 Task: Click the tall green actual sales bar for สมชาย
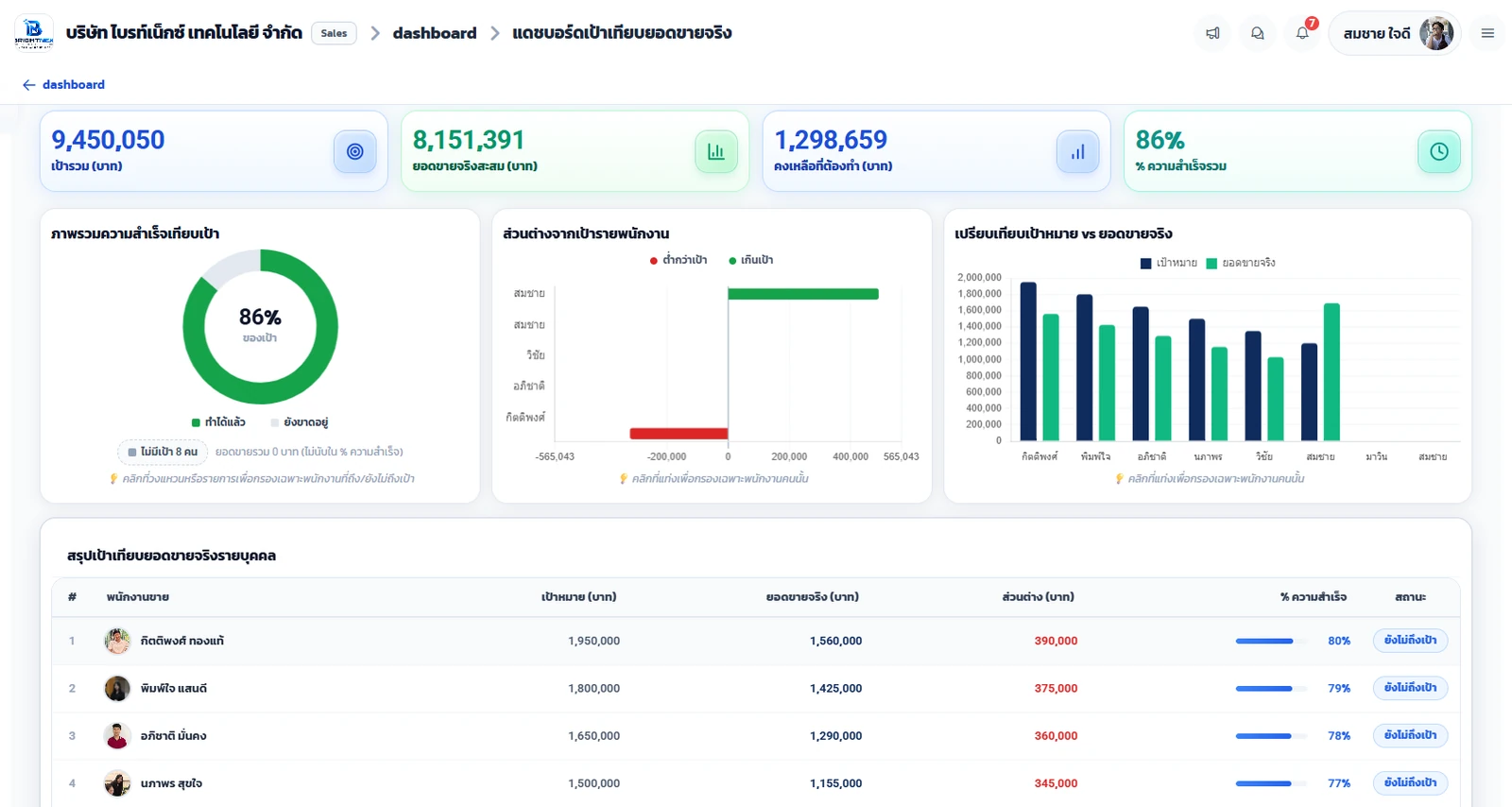1332,371
